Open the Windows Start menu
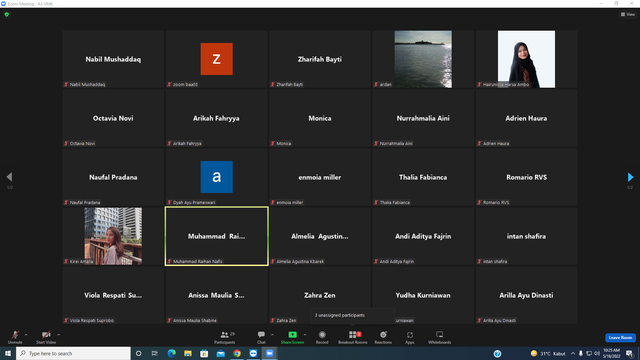This screenshot has height=360, width=640. tap(8, 353)
